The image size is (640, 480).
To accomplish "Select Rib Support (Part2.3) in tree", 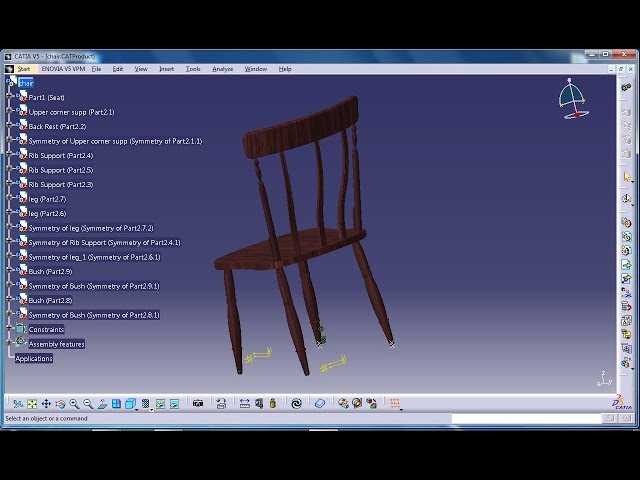I will tap(61, 184).
